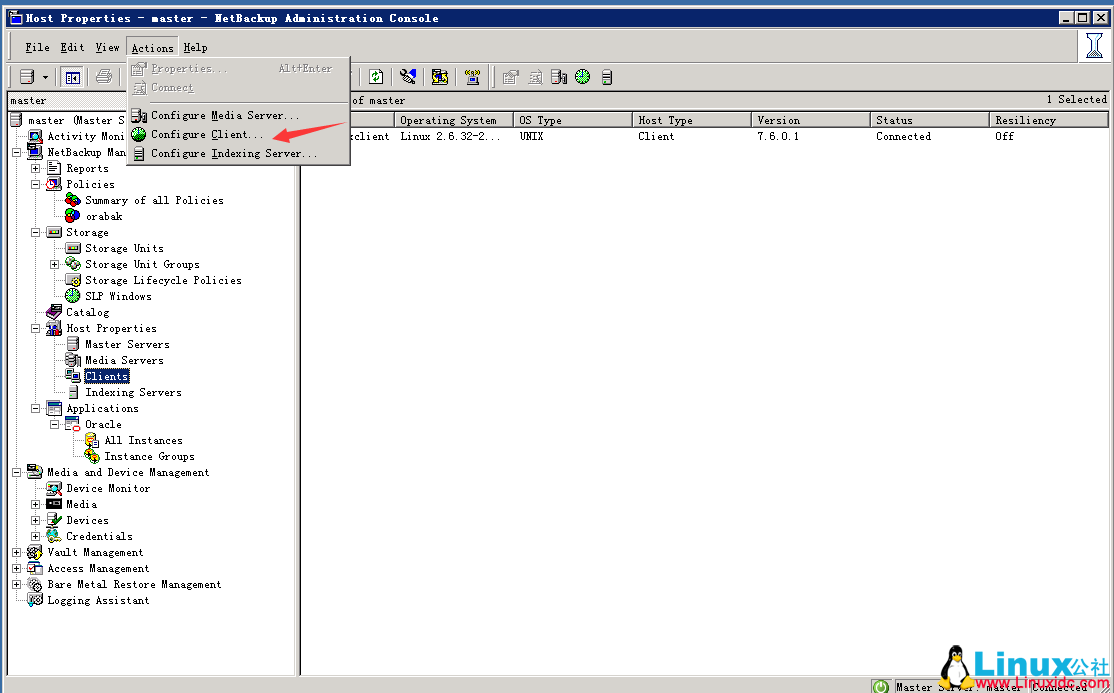Click the Device Monitor icon in the tree

click(53, 488)
